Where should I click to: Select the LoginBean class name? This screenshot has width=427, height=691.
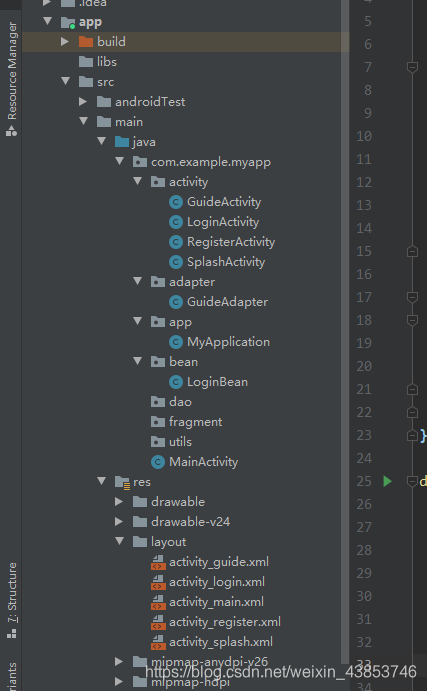[x=217, y=382]
